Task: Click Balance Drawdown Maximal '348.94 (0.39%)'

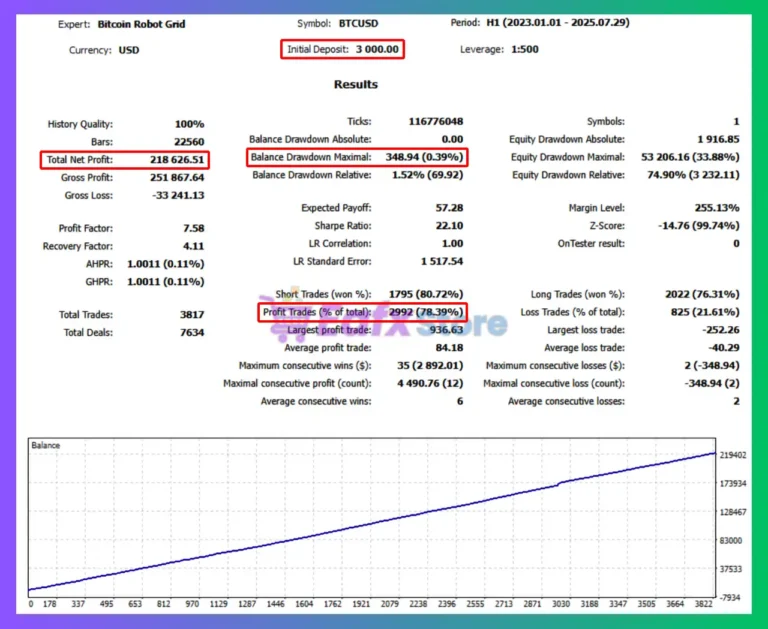Action: click(424, 157)
